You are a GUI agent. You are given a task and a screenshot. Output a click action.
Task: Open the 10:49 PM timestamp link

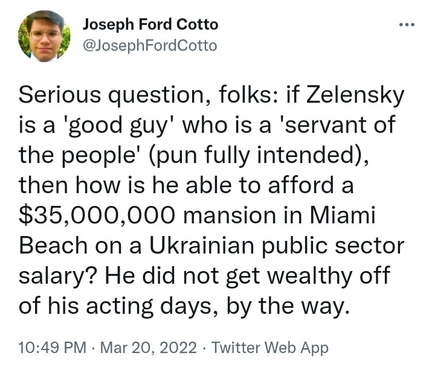tap(52, 347)
